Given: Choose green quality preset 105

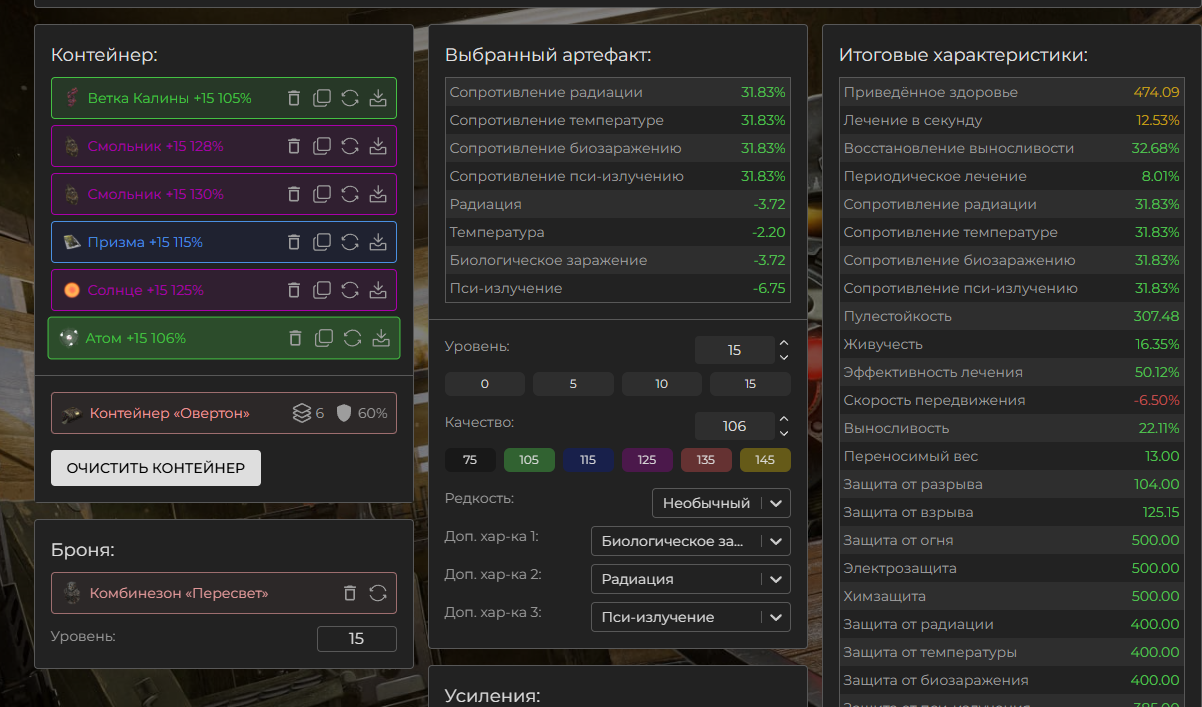Looking at the screenshot, I should coord(529,460).
